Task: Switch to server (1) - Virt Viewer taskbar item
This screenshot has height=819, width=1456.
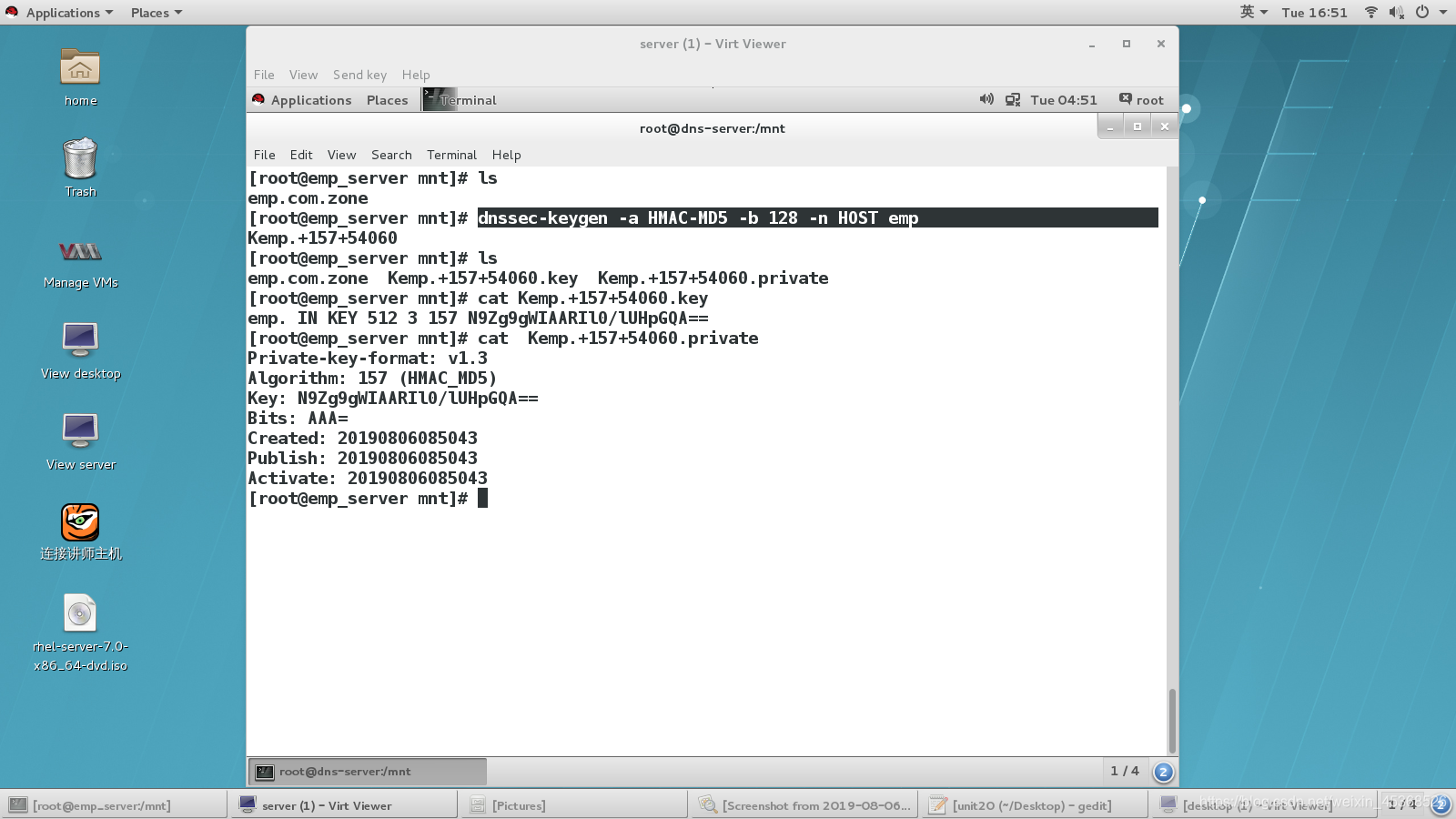Action: pyautogui.click(x=345, y=804)
